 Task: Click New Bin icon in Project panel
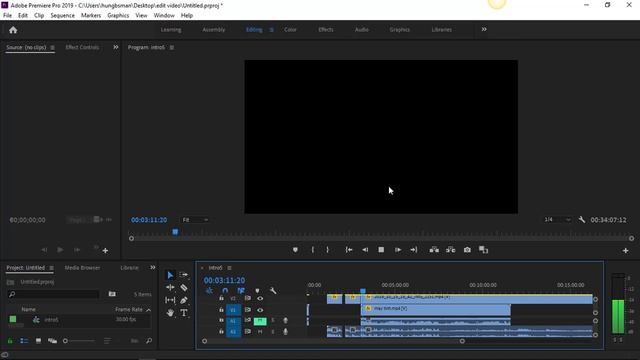point(112,294)
